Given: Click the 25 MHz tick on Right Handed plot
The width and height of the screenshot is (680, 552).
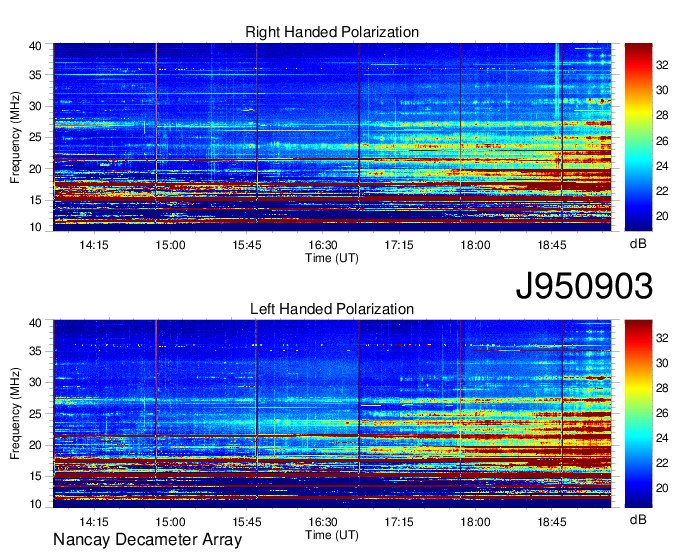Looking at the screenshot, I should (x=35, y=137).
